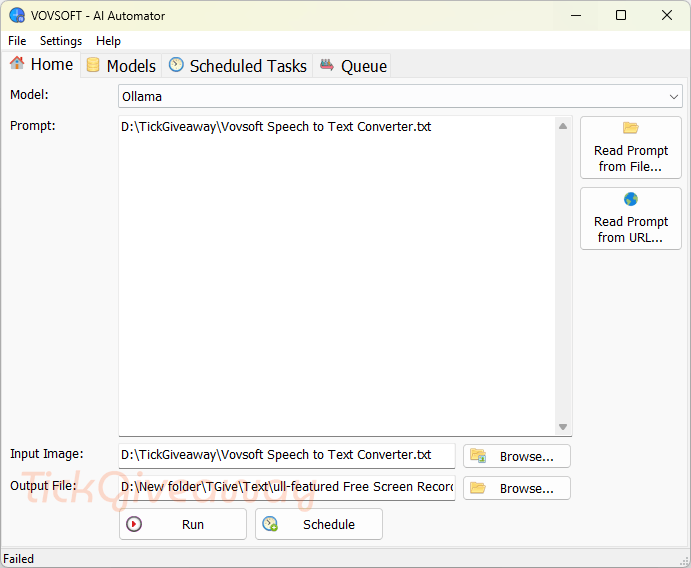The height and width of the screenshot is (568, 691).
Task: Click the VOVSOFT app icon in title bar
Action: coord(17,15)
